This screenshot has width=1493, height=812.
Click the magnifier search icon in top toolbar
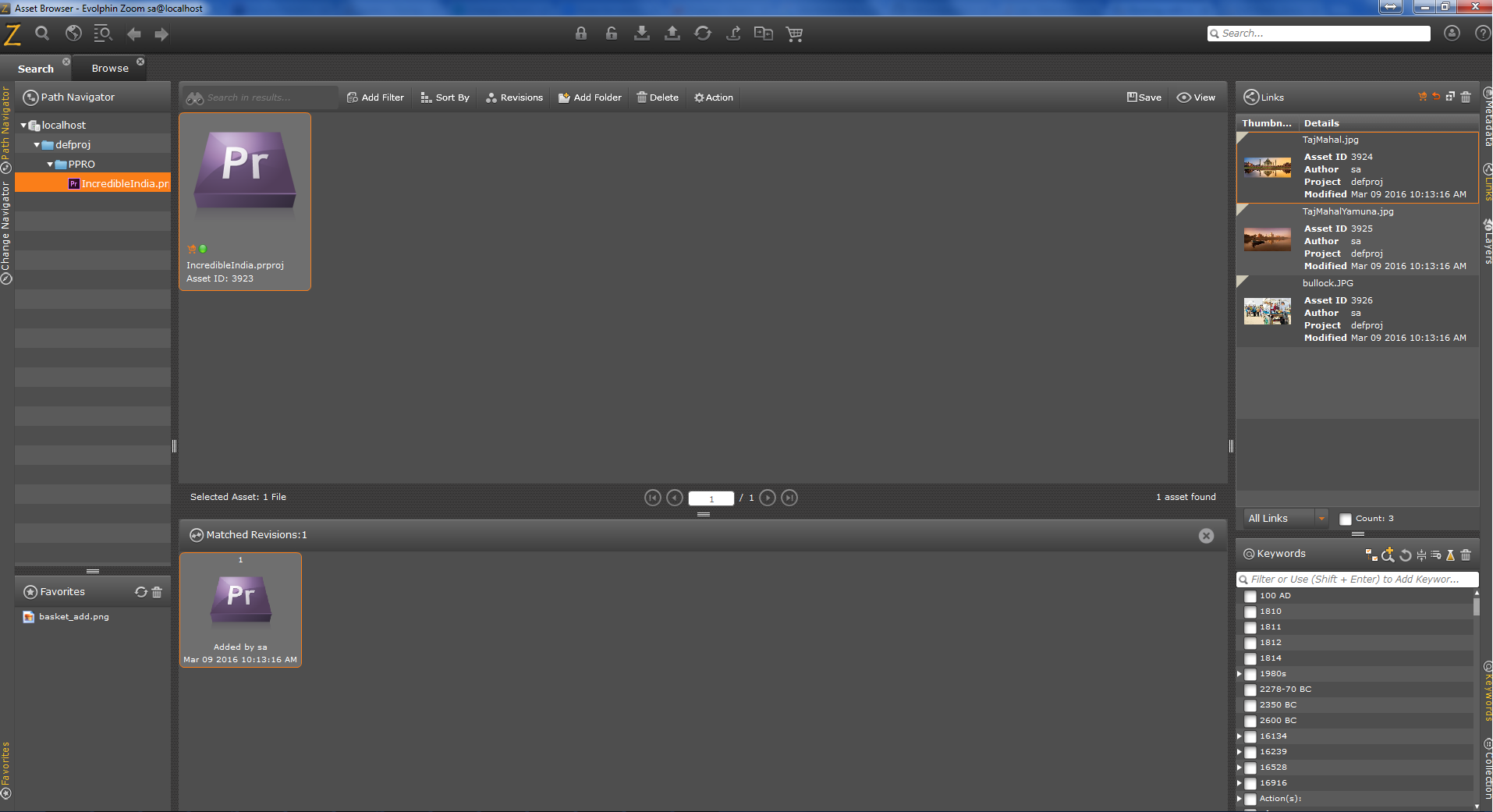42,33
